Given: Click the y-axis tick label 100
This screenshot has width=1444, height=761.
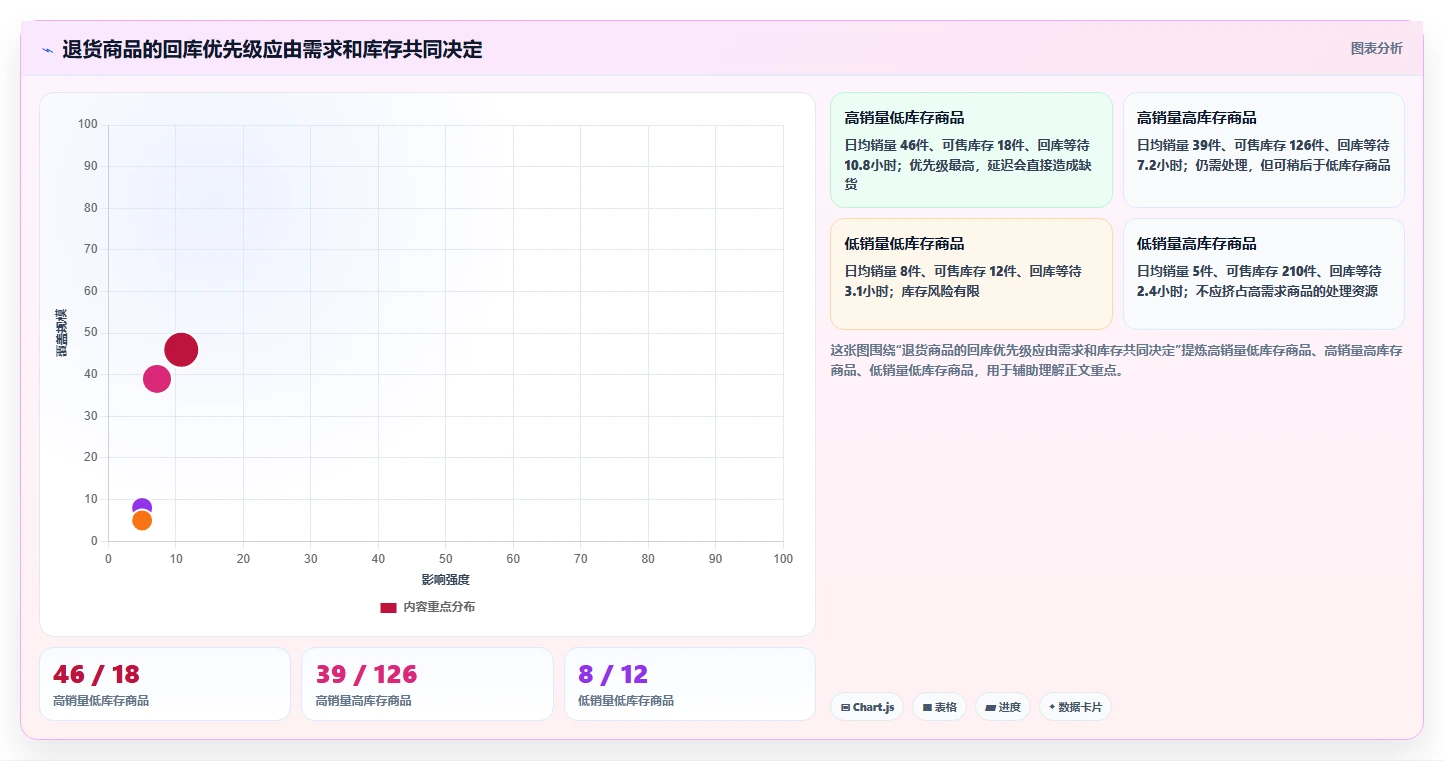Looking at the screenshot, I should point(87,124).
